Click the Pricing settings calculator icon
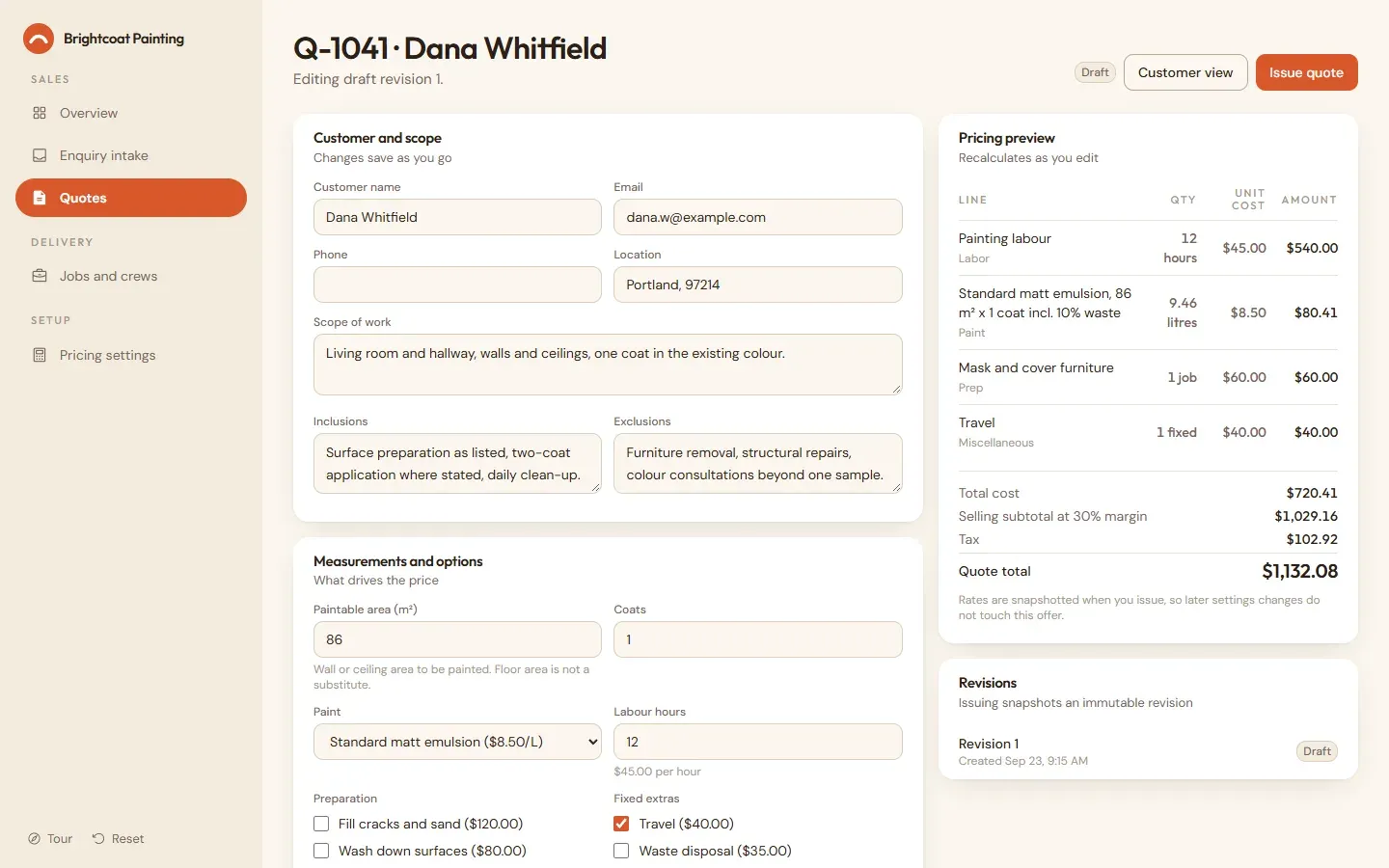 click(40, 355)
